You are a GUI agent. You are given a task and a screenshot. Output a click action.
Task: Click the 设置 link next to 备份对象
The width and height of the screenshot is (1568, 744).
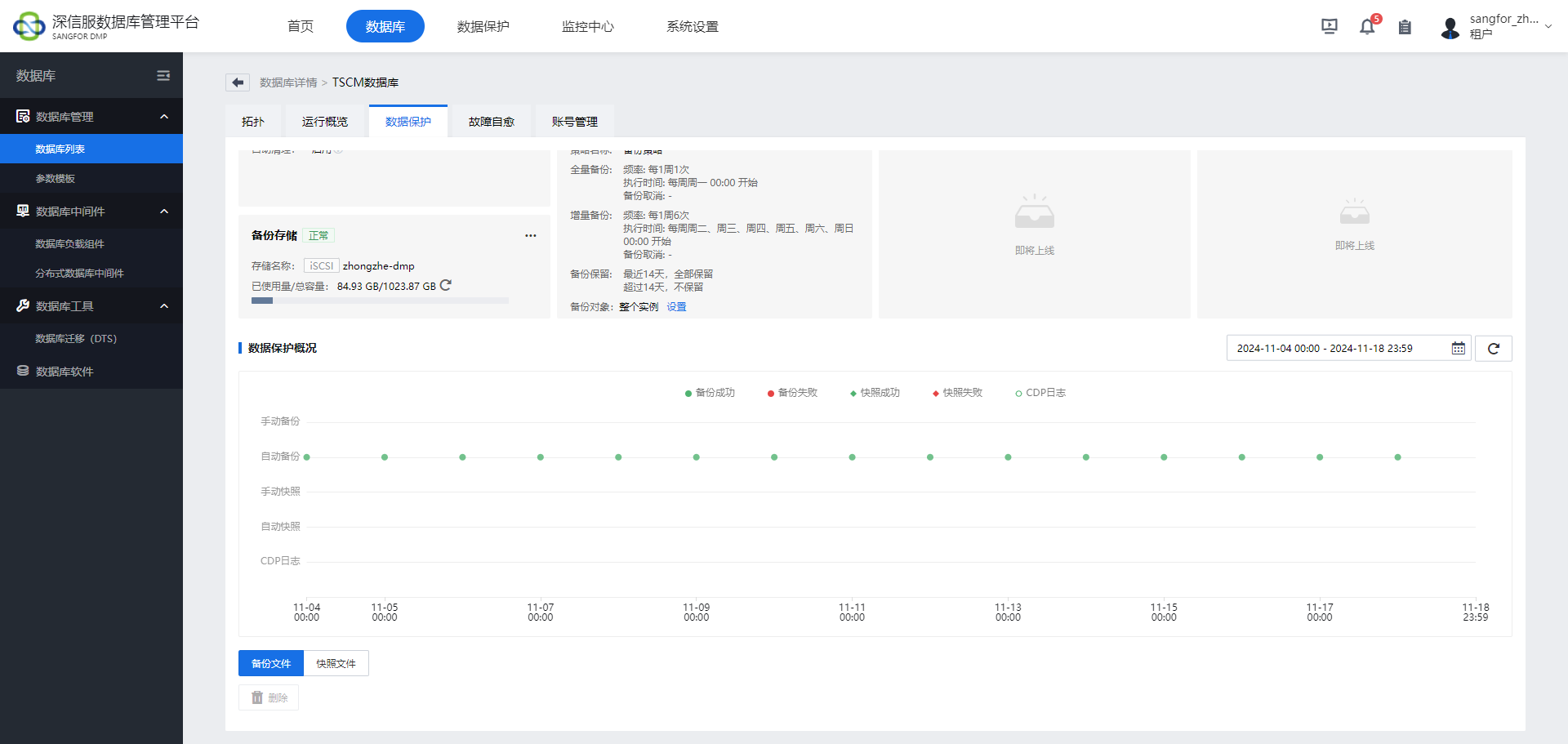[x=676, y=306]
